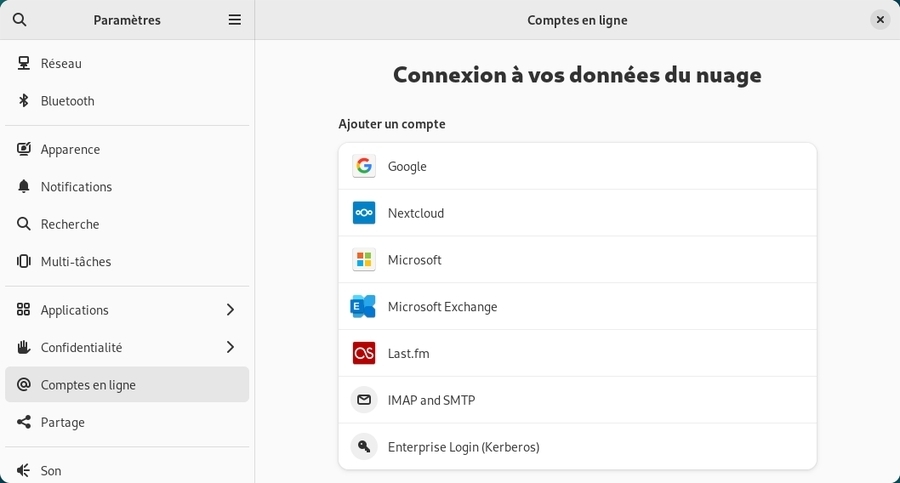The image size is (900, 483).
Task: Click the Recherche magnifier icon in list
Action: 24,224
